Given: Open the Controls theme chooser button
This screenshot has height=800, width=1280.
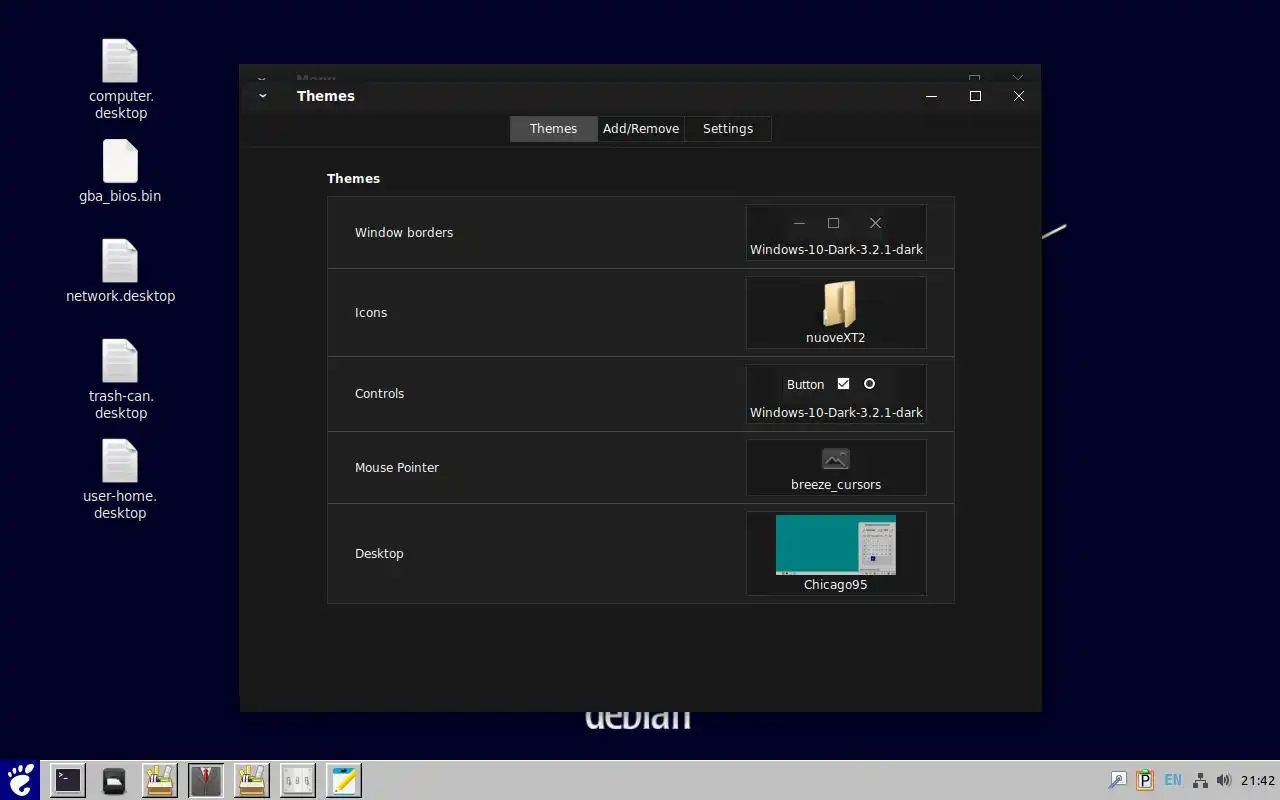Looking at the screenshot, I should point(836,394).
